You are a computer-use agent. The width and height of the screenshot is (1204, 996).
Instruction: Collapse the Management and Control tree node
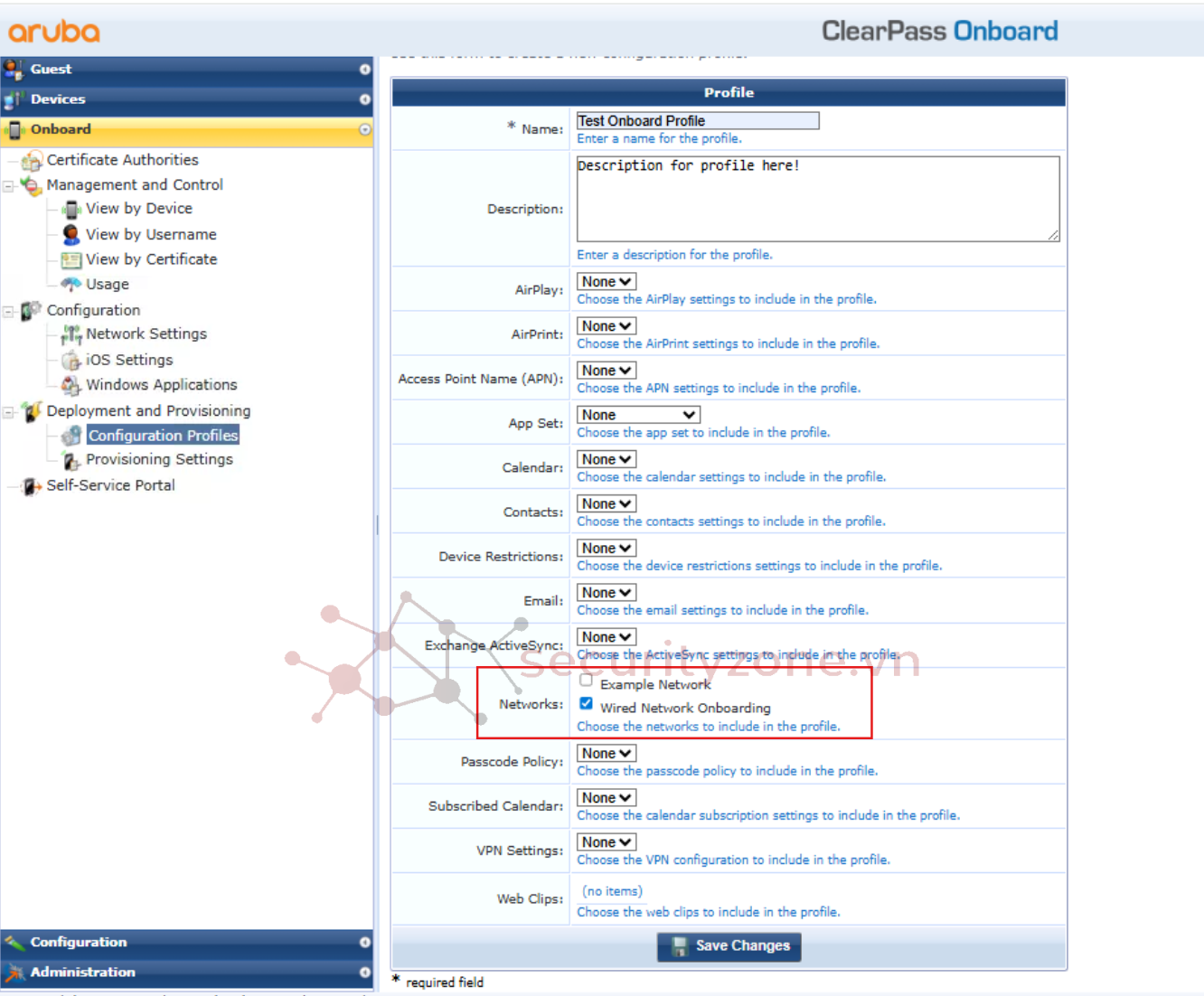[9, 186]
